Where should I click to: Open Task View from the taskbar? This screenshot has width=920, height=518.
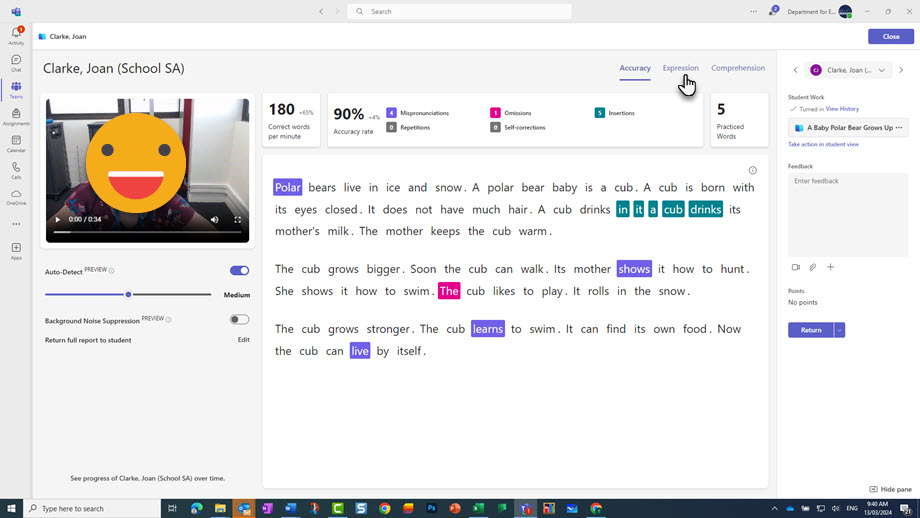[172, 508]
